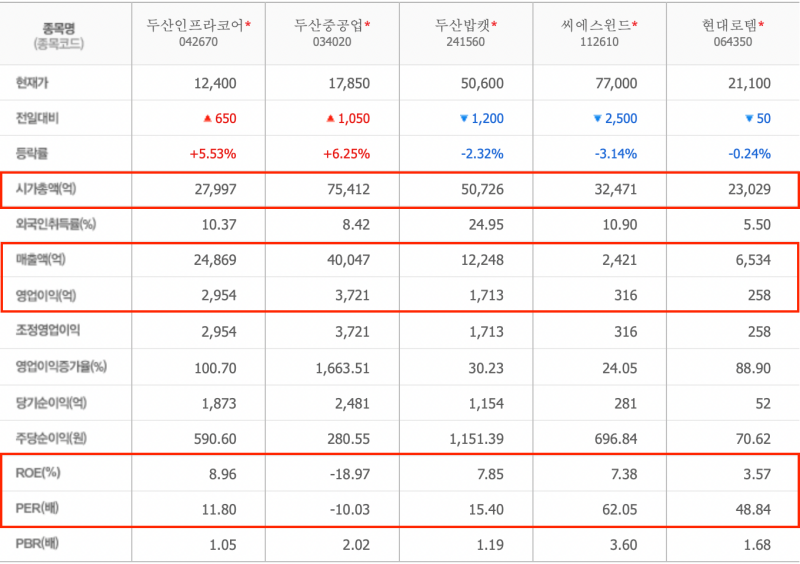The image size is (800, 564).
Task: Click the 영업이익(억) row label
Action: 46,295
